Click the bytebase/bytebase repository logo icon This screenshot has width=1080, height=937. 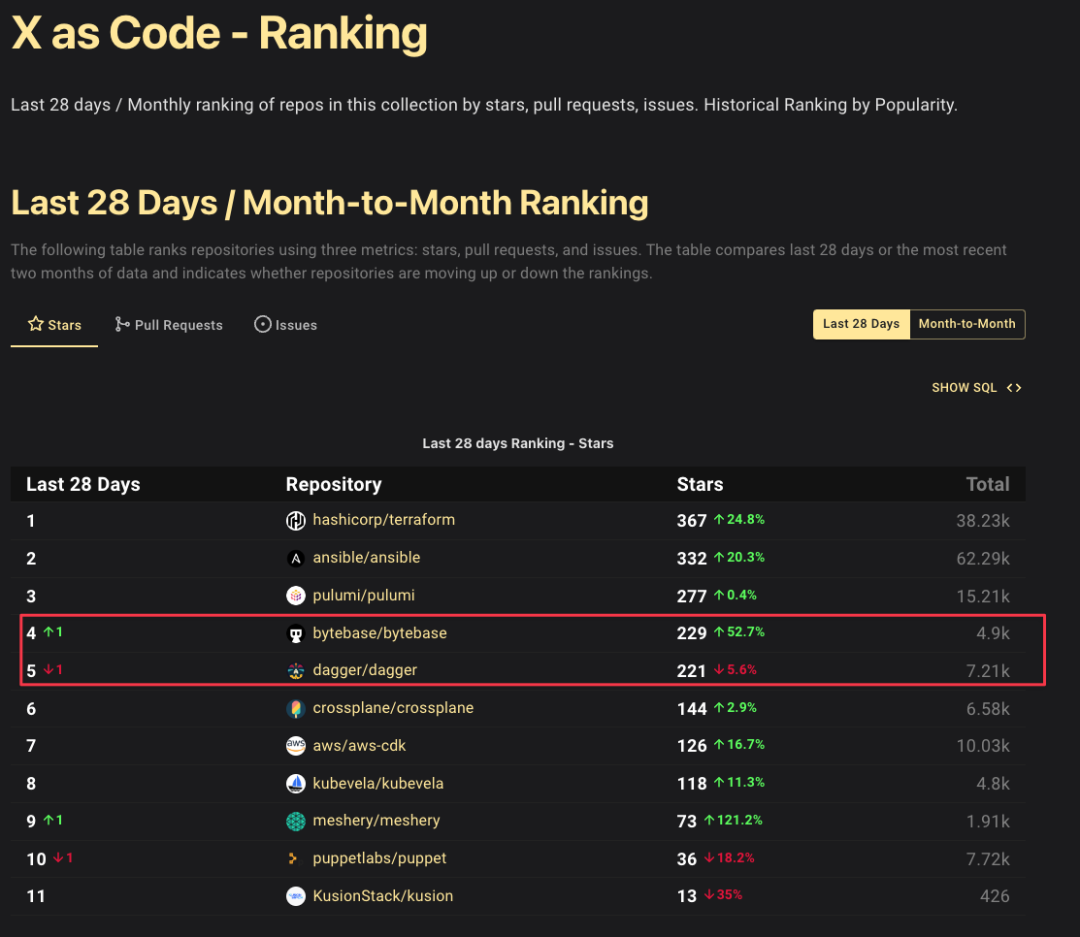295,634
